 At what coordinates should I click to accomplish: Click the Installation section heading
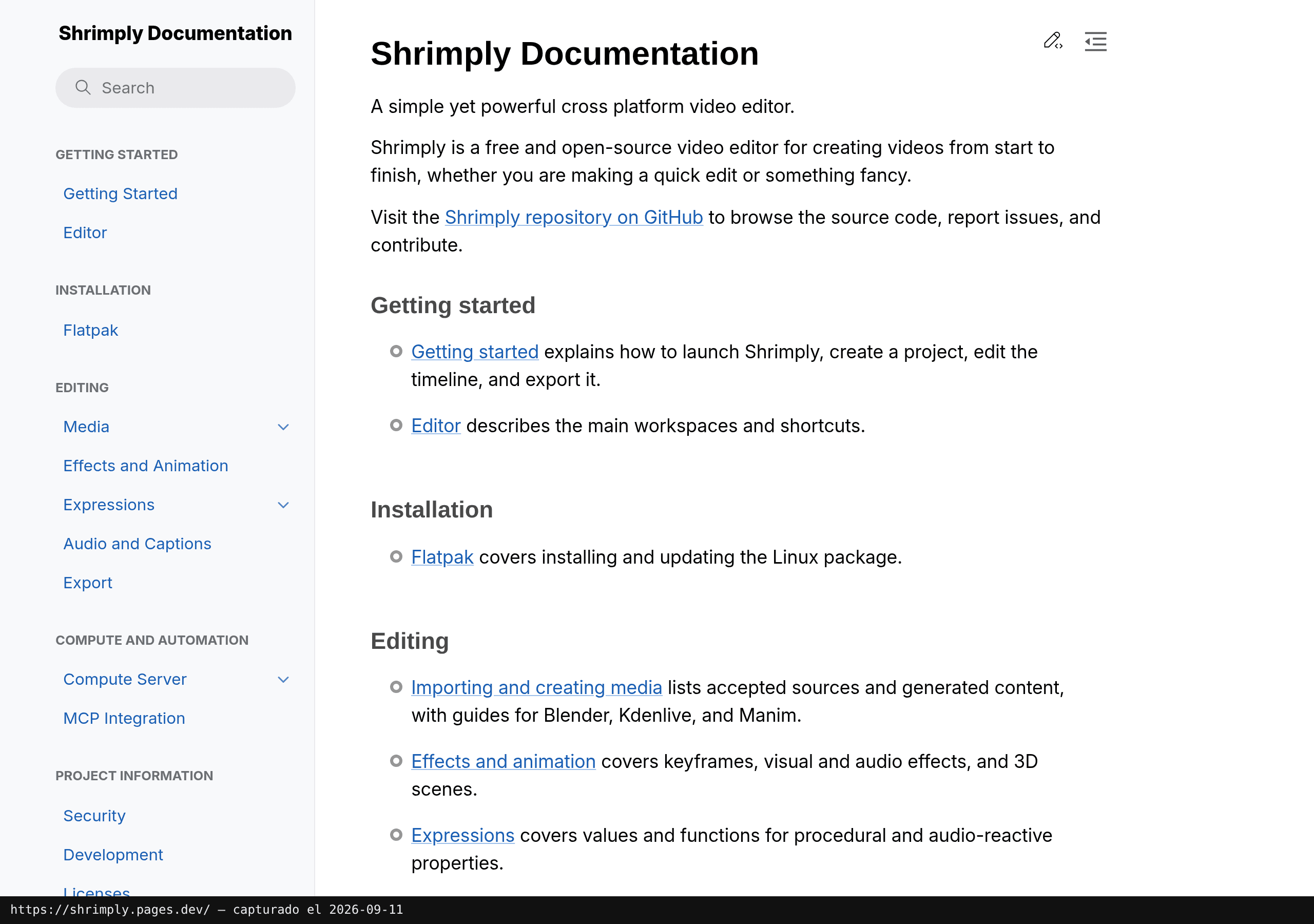432,510
